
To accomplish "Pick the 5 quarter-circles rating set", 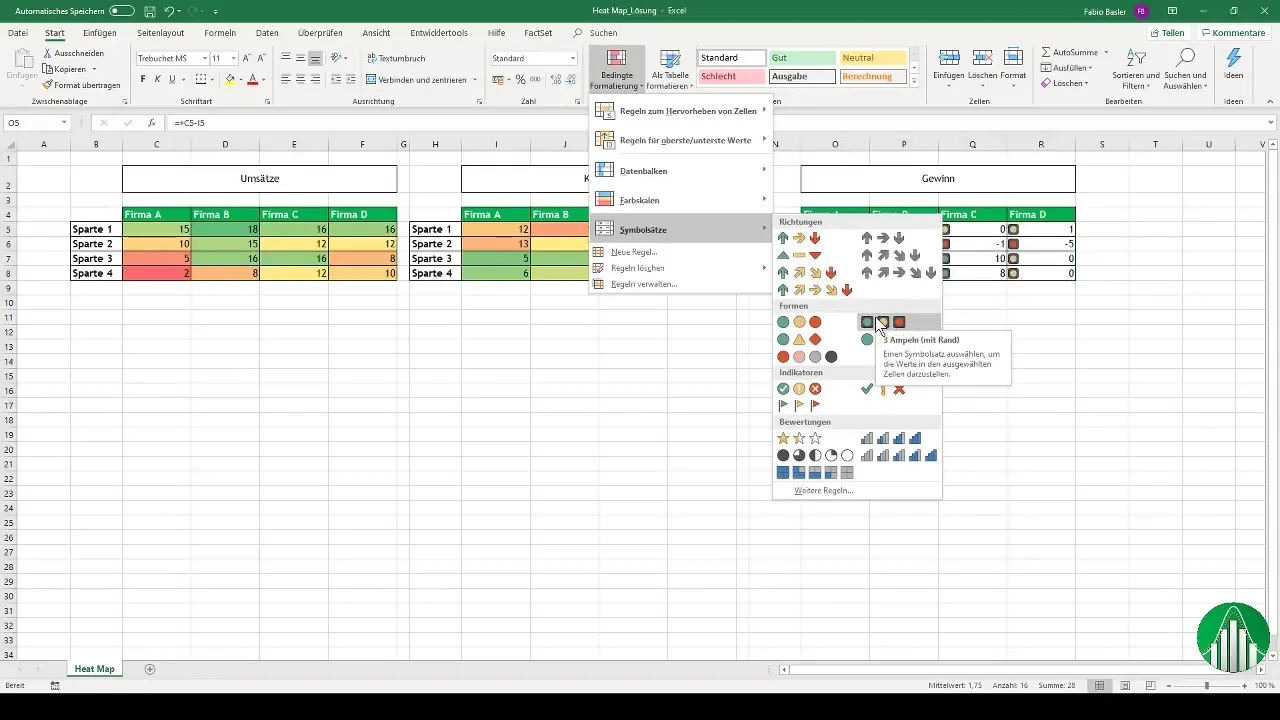I will (x=815, y=455).
